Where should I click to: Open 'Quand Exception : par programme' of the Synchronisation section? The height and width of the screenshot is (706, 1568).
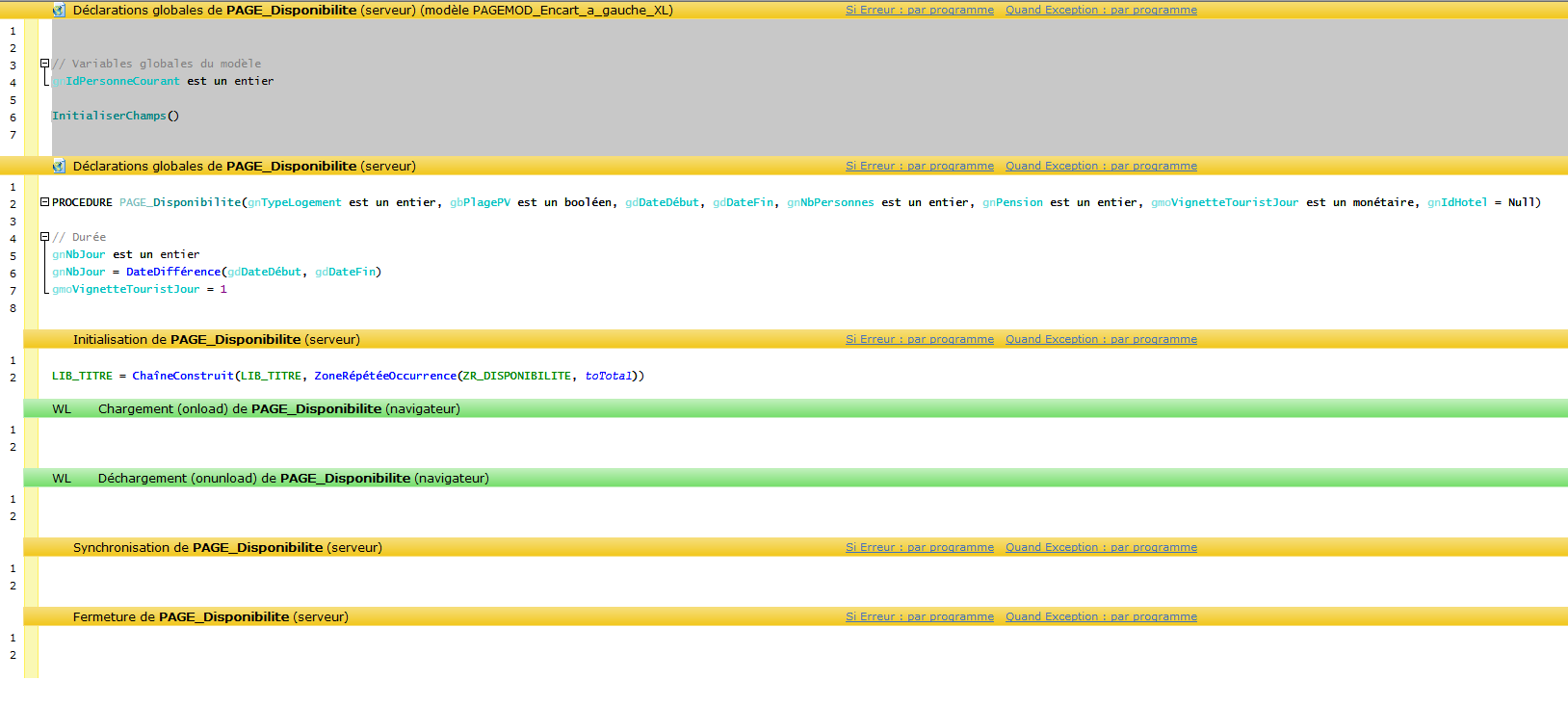1101,547
